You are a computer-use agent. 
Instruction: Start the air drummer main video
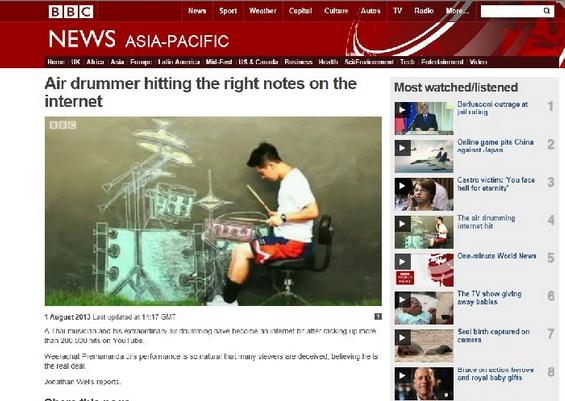coord(213,211)
